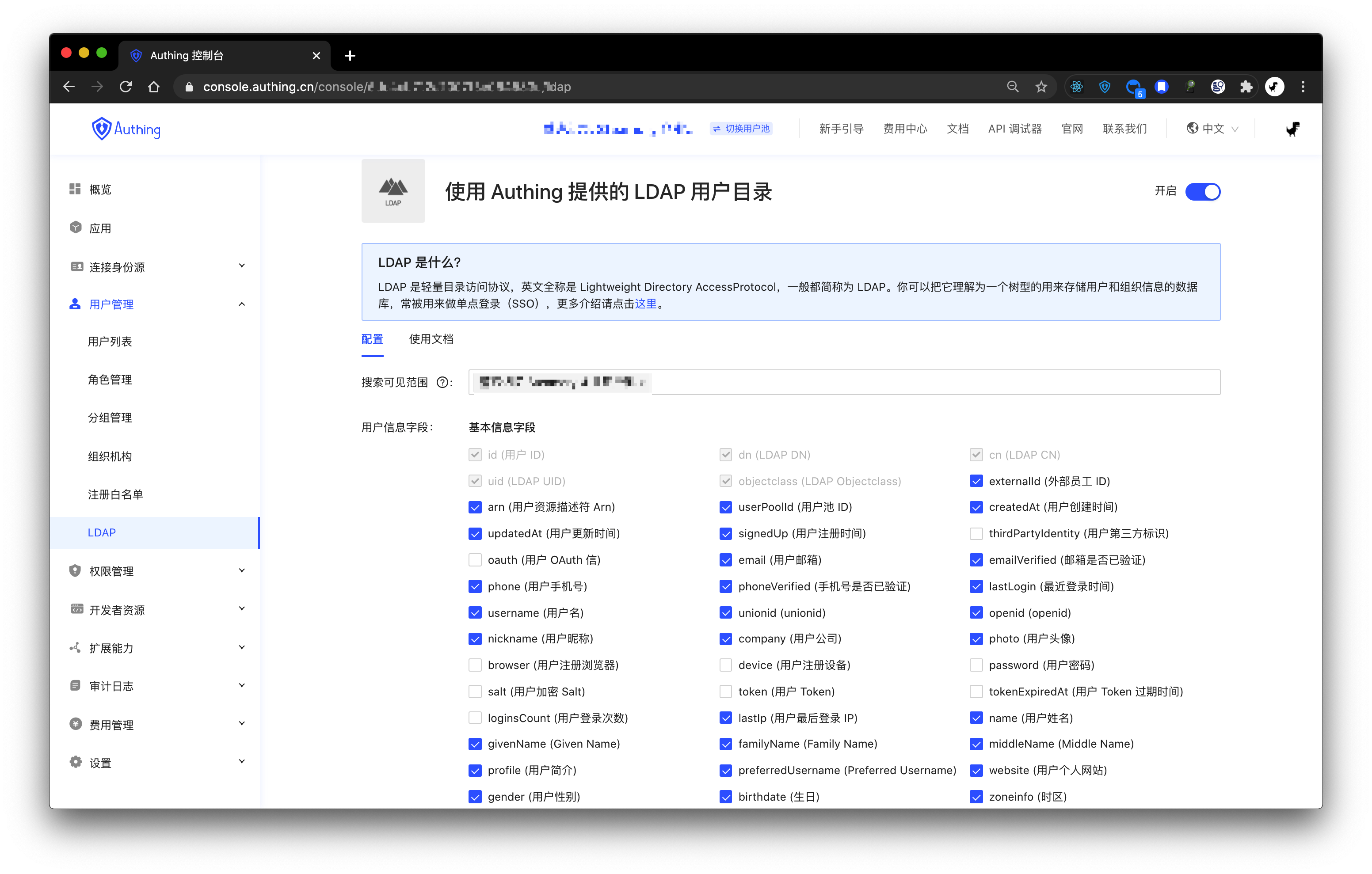This screenshot has width=1372, height=874.
Task: Click the 切换用户池 button
Action: click(x=741, y=129)
